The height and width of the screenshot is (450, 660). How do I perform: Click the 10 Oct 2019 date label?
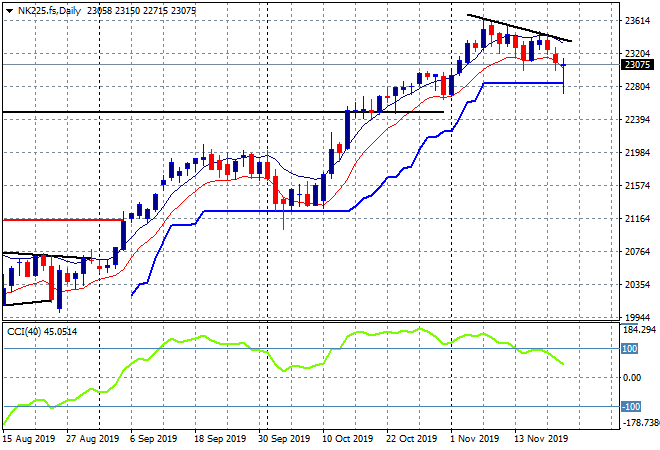pos(348,439)
